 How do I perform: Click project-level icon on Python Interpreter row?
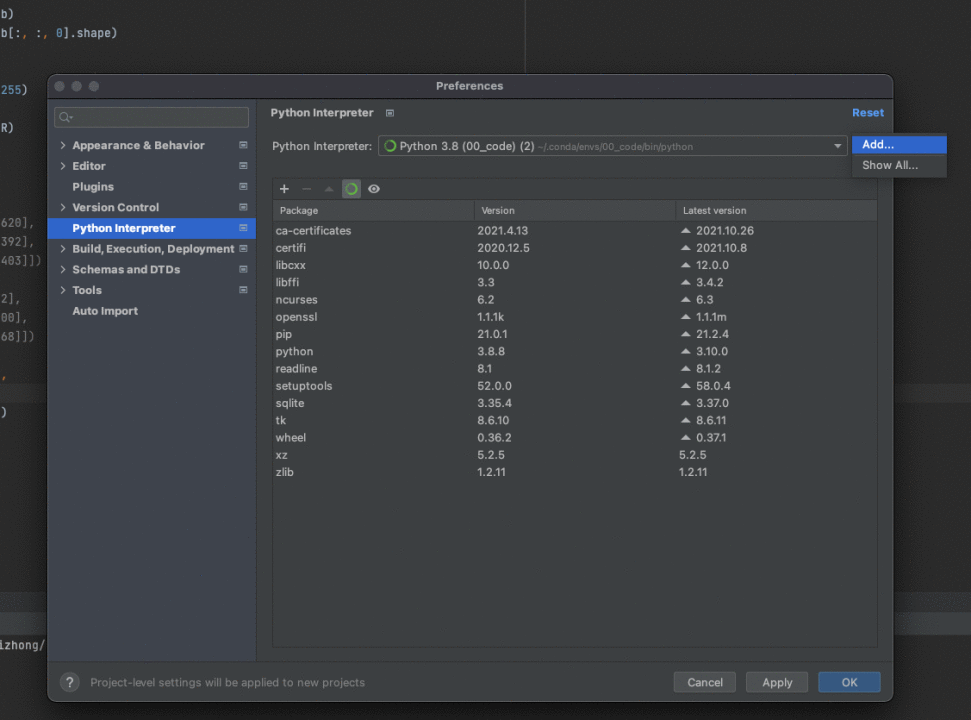pos(243,228)
